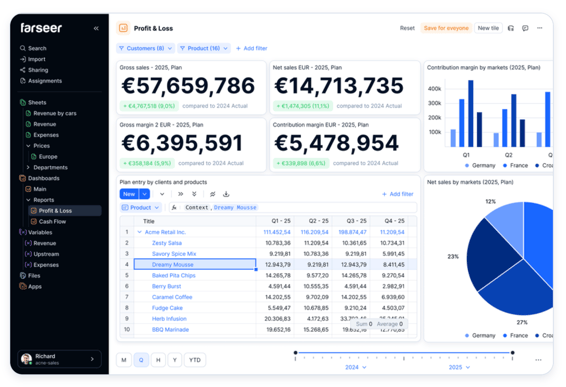Click Add filter in plan entry table
Image resolution: width=566 pixels, height=387 pixels.
397,194
